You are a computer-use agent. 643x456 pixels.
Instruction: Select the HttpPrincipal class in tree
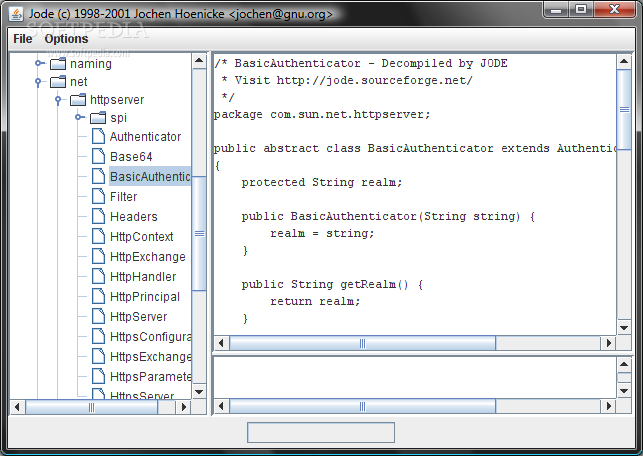pyautogui.click(x=145, y=296)
